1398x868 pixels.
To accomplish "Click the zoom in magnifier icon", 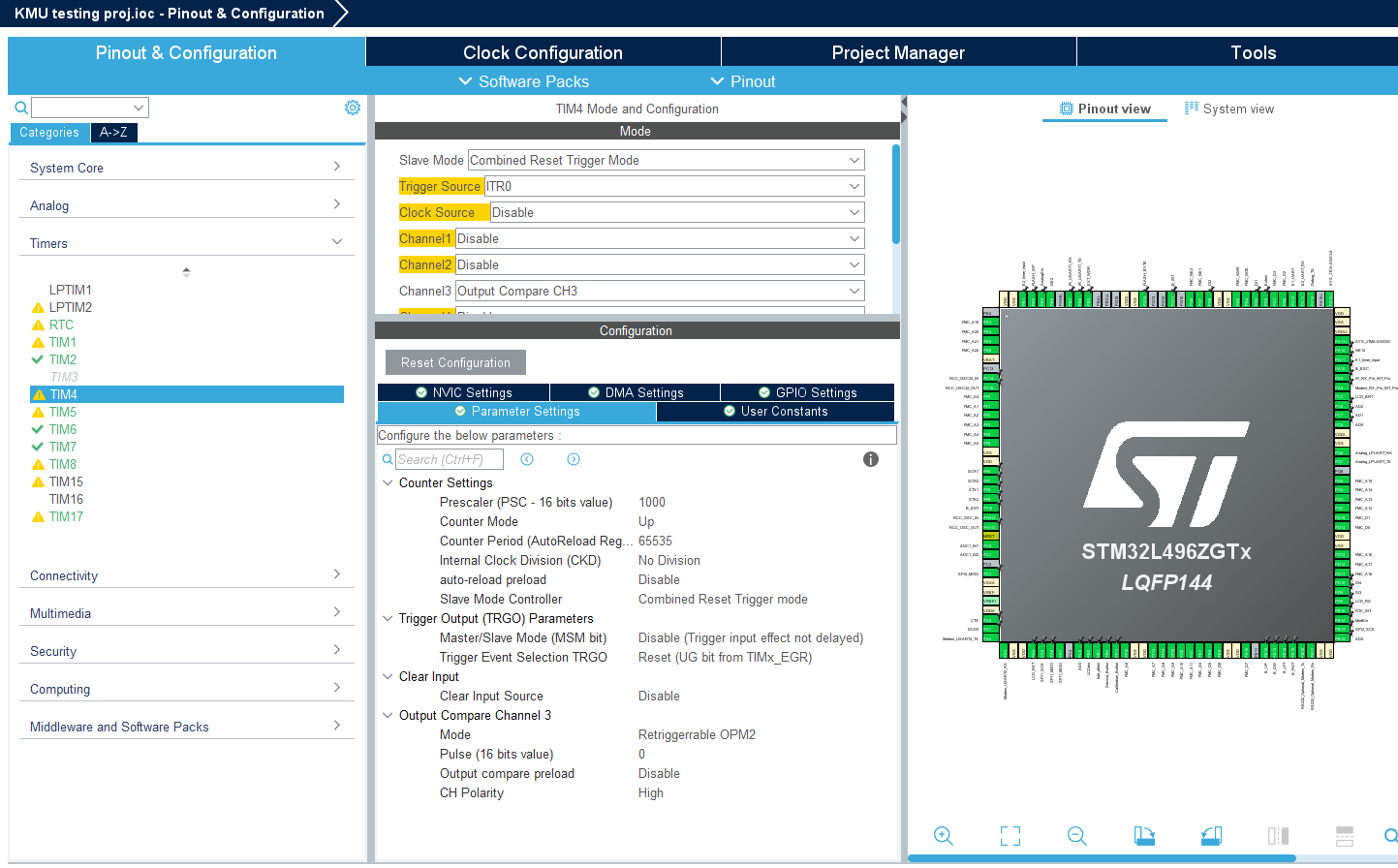I will [943, 836].
